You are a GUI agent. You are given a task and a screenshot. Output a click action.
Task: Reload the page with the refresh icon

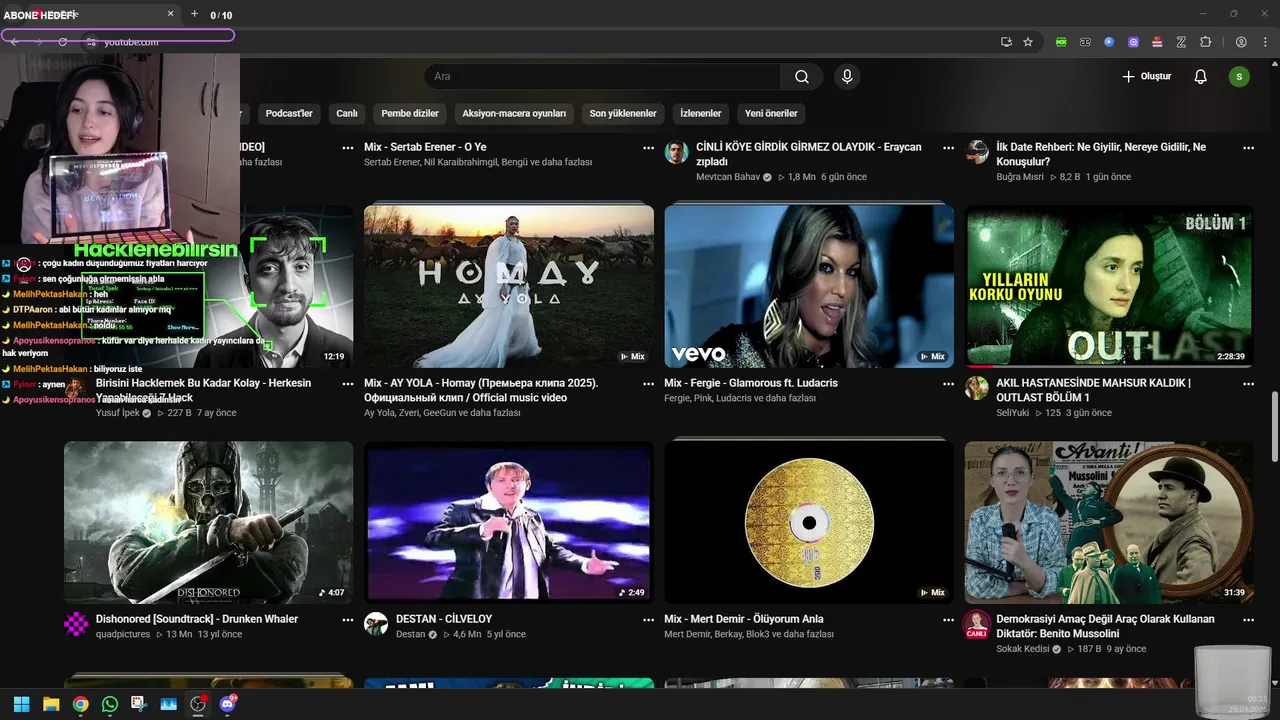tap(62, 42)
